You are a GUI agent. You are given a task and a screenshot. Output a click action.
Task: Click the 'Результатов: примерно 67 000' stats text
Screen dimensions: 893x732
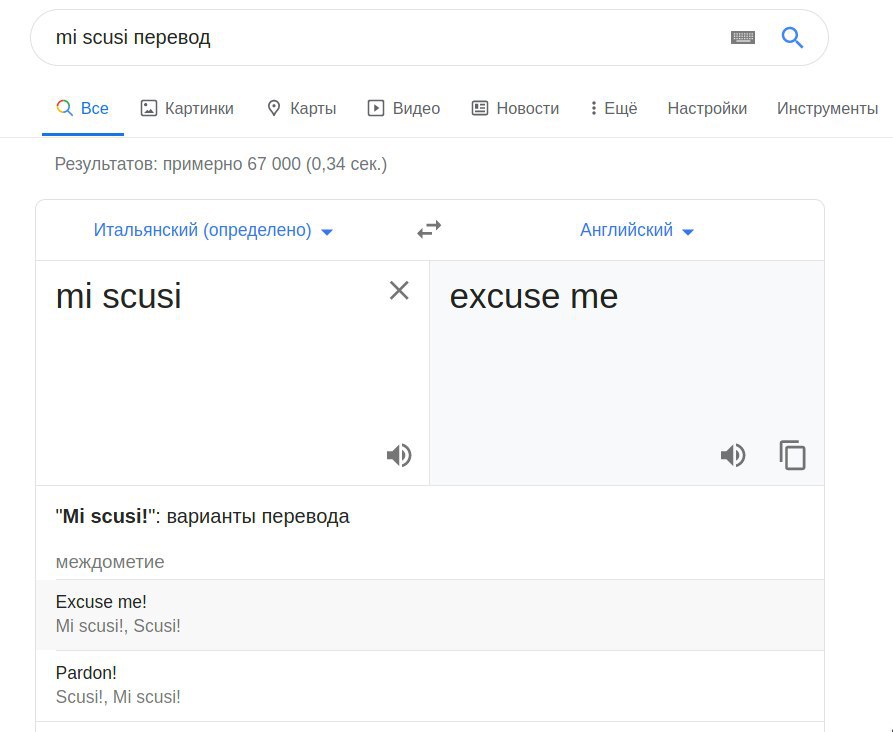click(x=221, y=164)
